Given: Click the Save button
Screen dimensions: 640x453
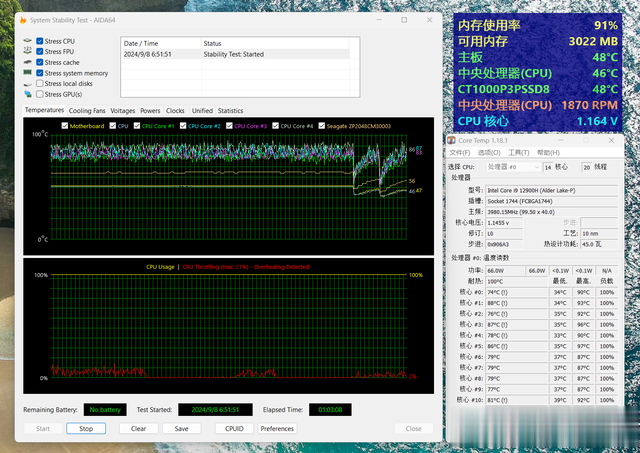Looking at the screenshot, I should point(182,429).
